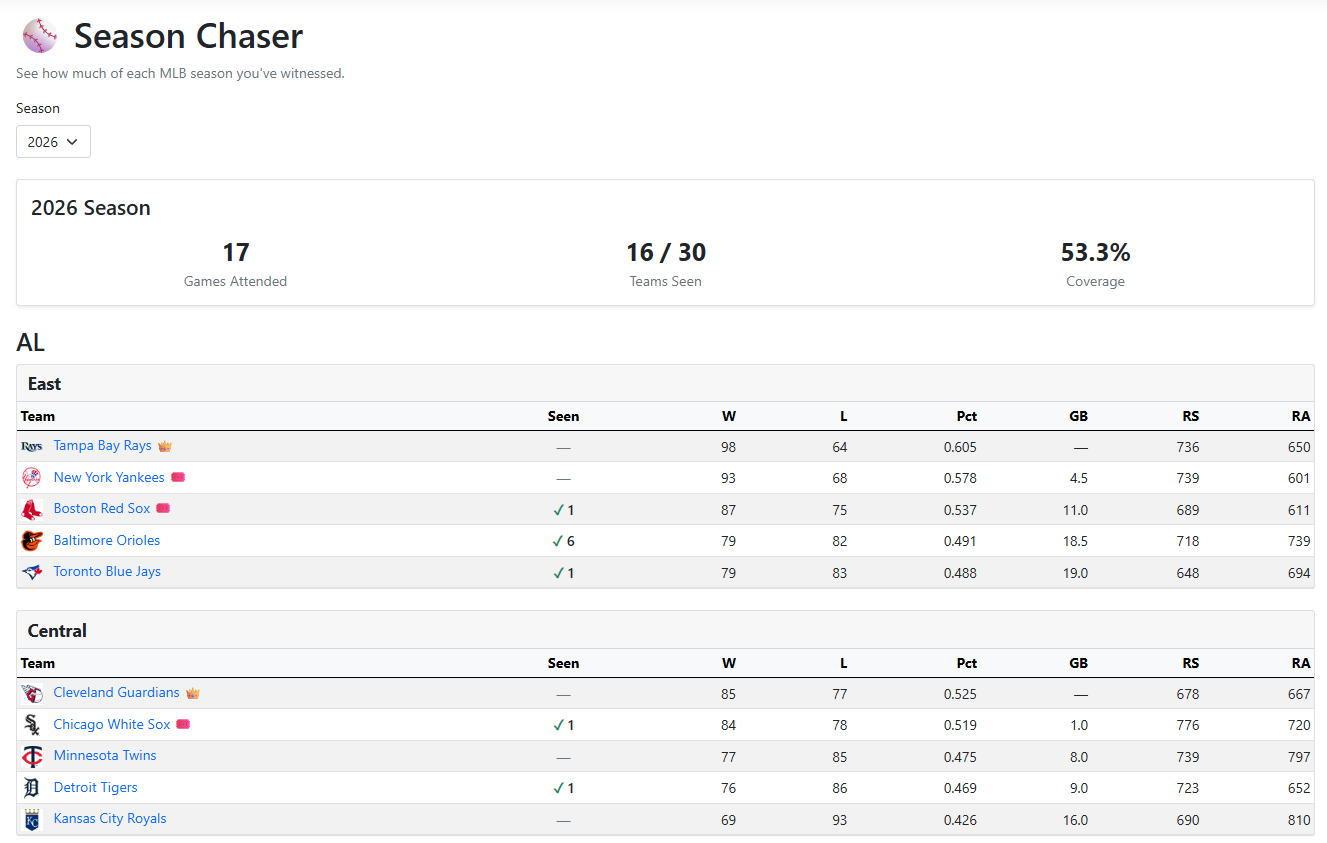Image resolution: width=1327 pixels, height=843 pixels.
Task: Open the Baltimore Orioles team link
Action: [107, 540]
